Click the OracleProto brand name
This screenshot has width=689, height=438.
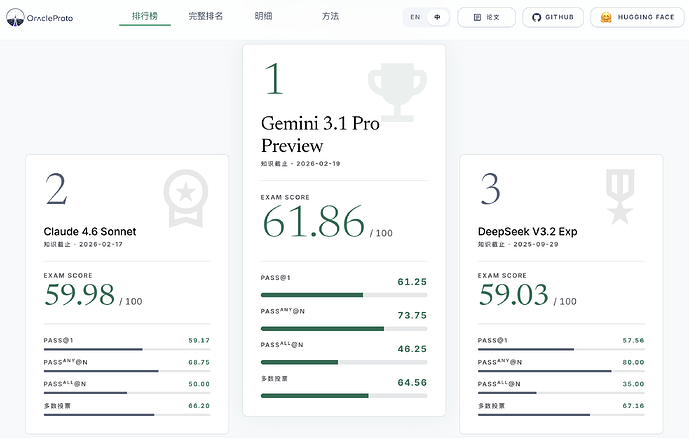tap(50, 18)
